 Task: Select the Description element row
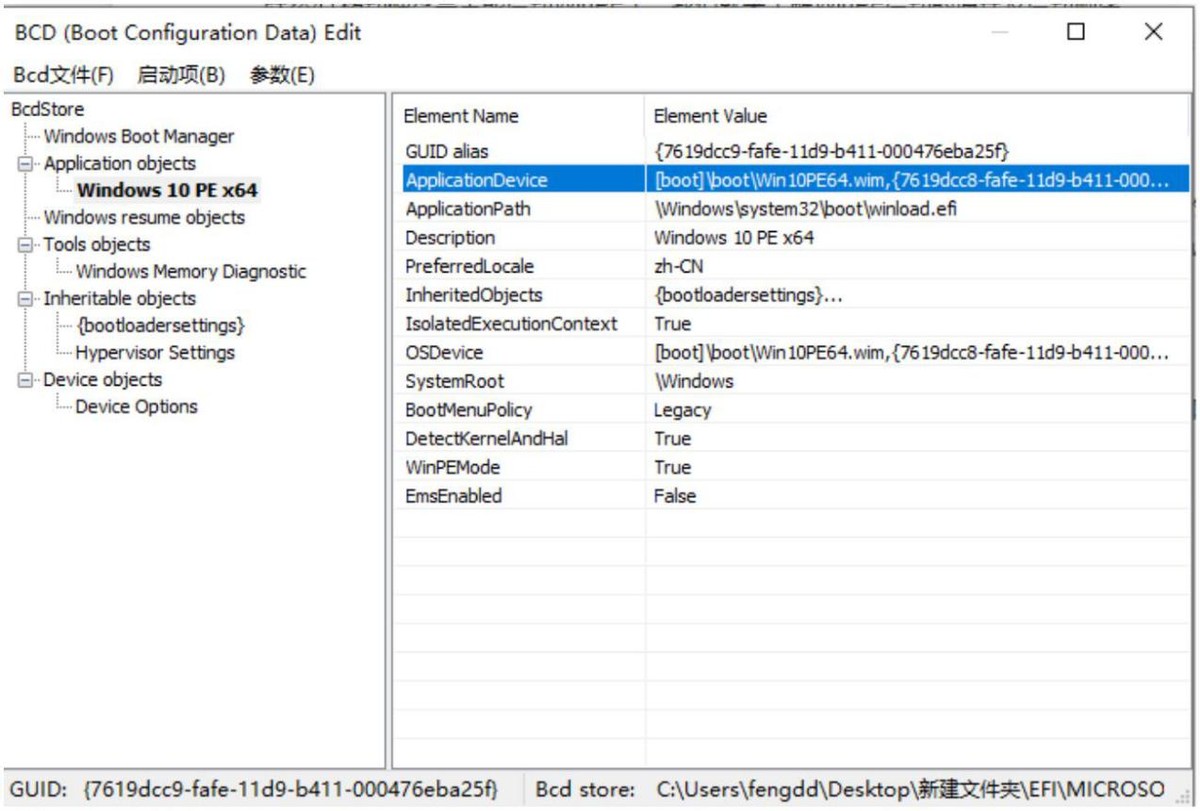pos(791,238)
